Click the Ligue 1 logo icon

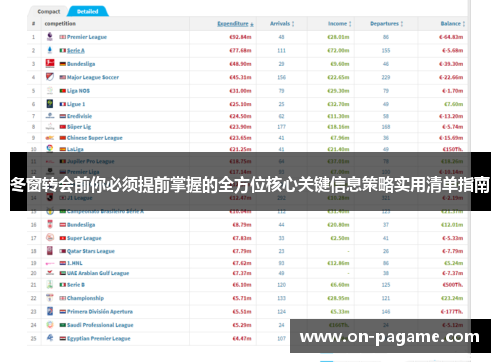pyautogui.click(x=50, y=104)
